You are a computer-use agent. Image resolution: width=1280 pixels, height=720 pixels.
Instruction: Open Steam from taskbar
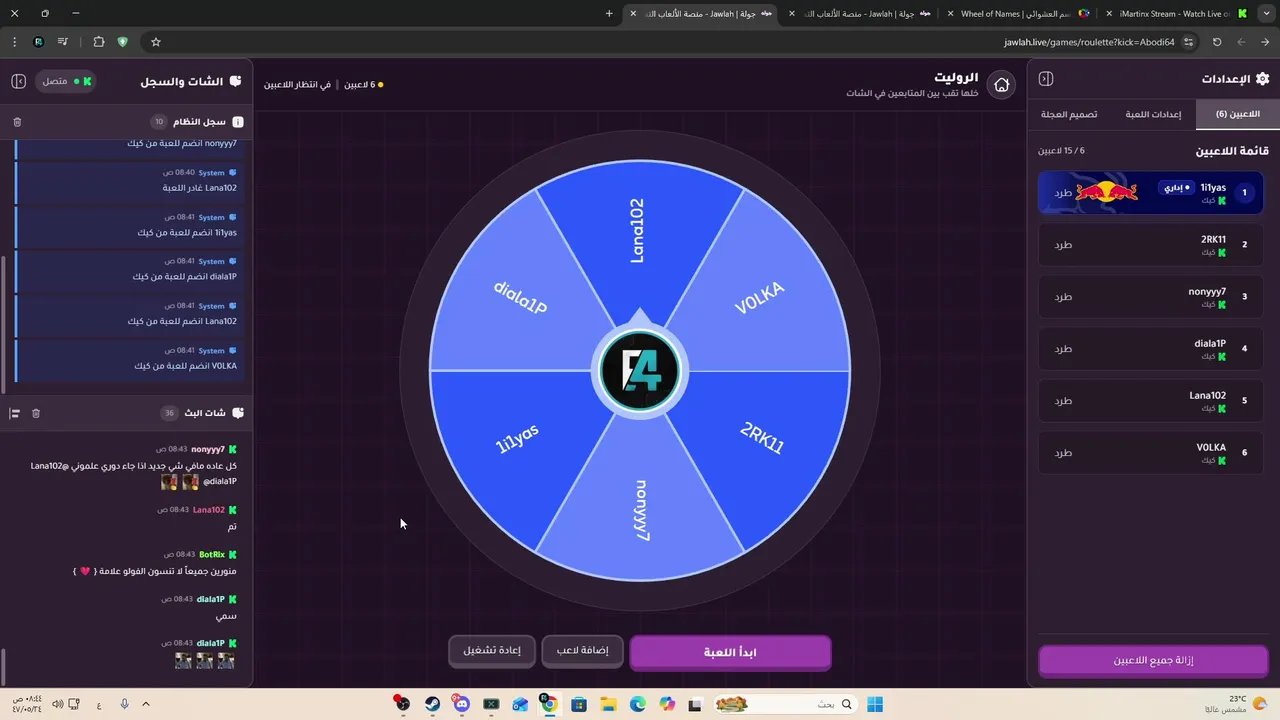click(432, 705)
